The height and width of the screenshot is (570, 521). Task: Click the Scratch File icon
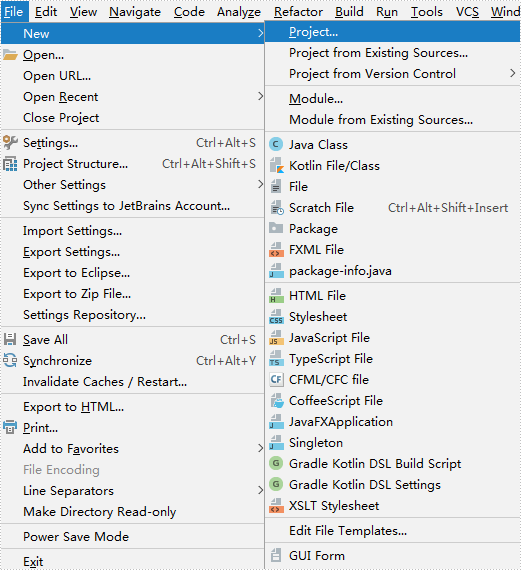tap(276, 208)
